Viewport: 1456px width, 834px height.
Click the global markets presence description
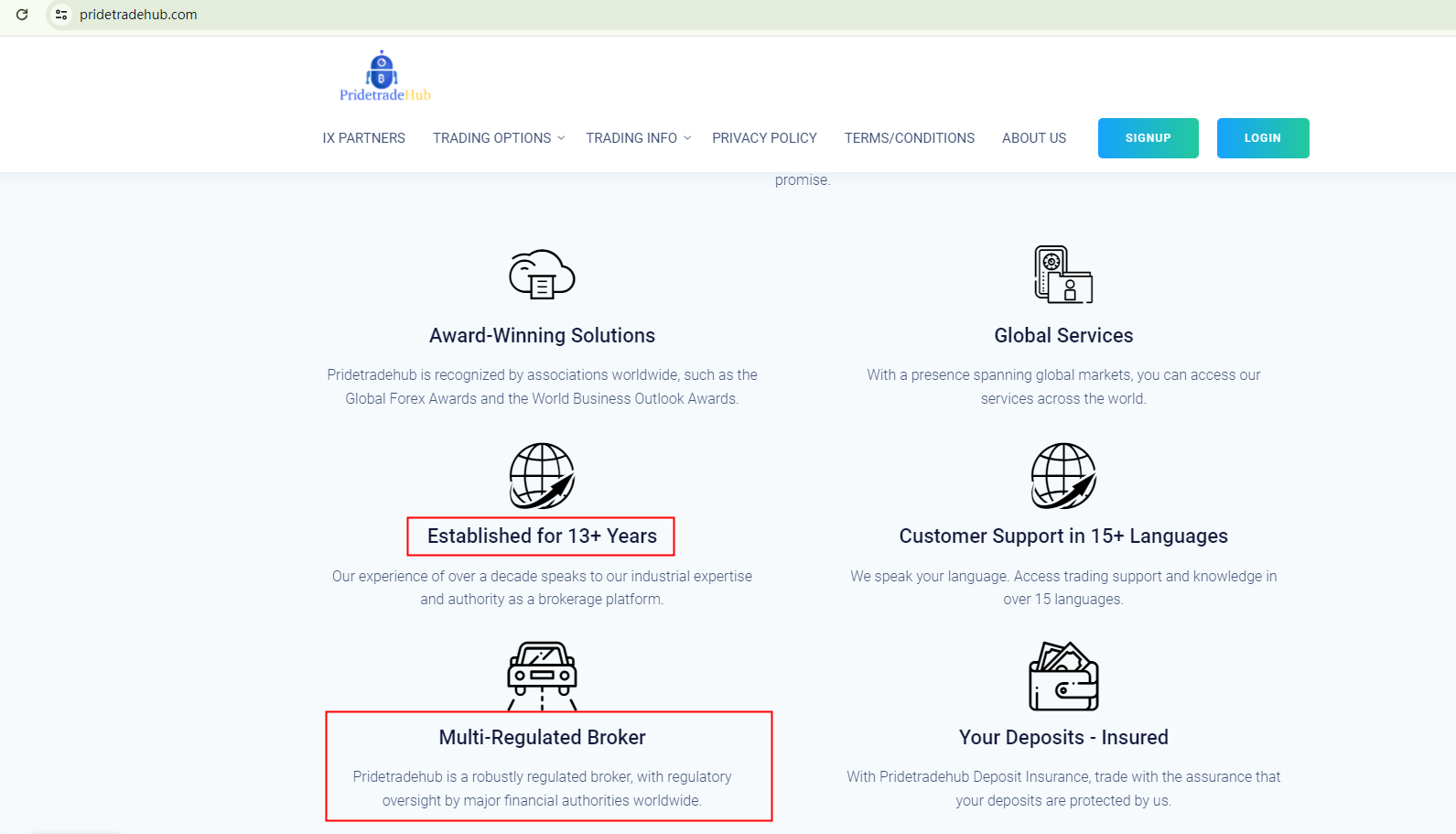pyautogui.click(x=1063, y=387)
